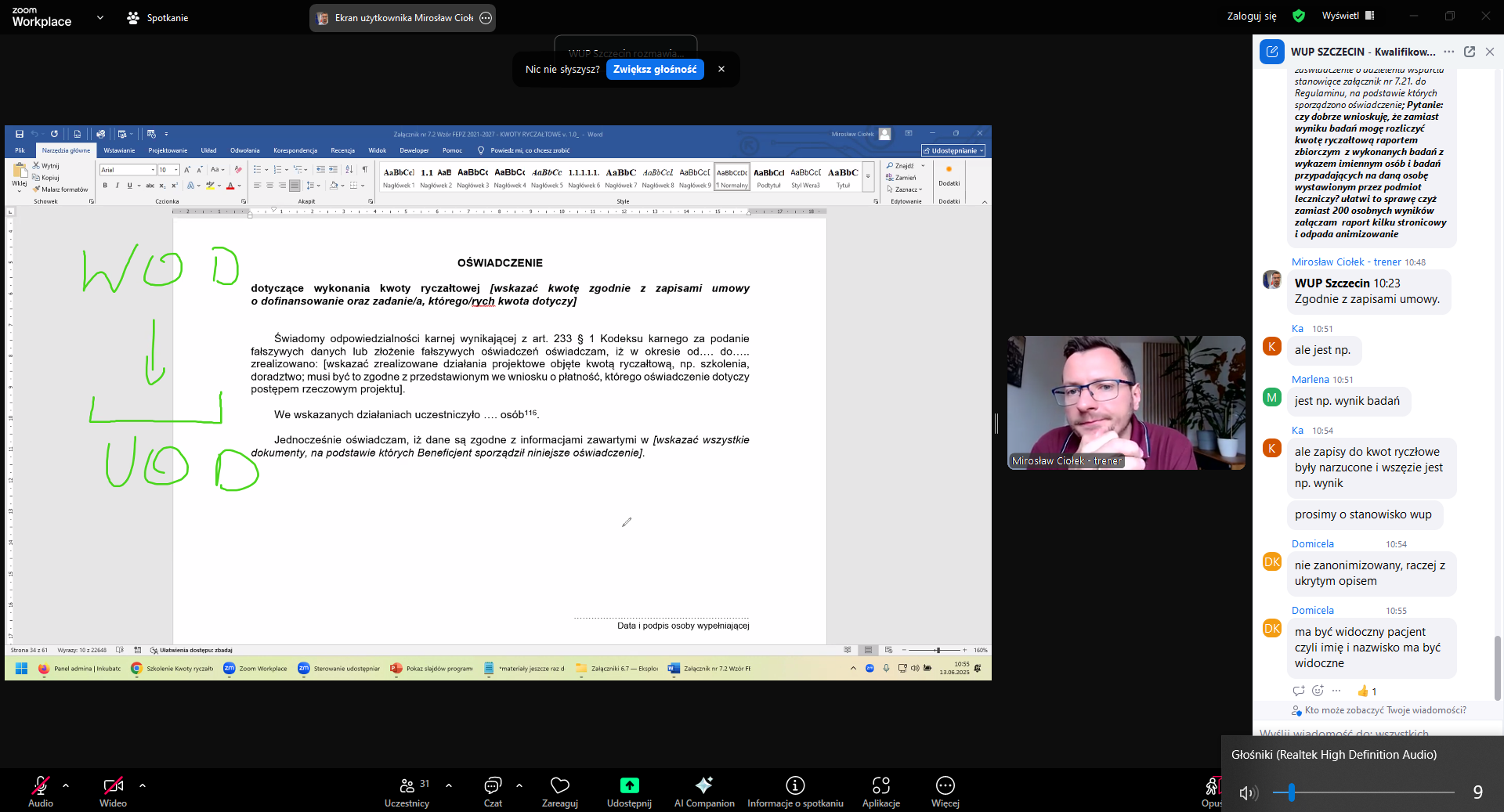The height and width of the screenshot is (812, 1504).
Task: Expand video options arrow next to Wideo
Action: (143, 785)
